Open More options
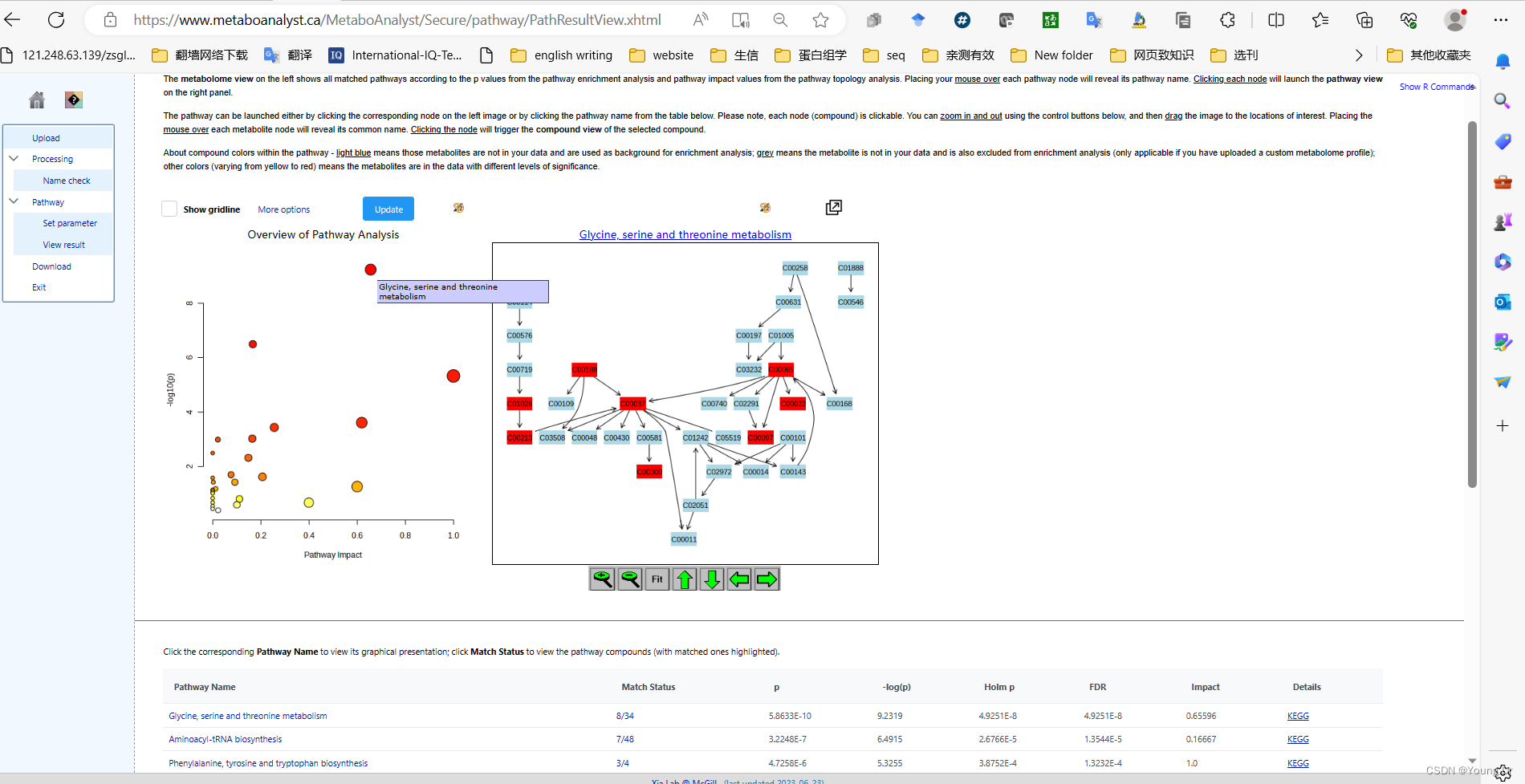 coord(283,209)
